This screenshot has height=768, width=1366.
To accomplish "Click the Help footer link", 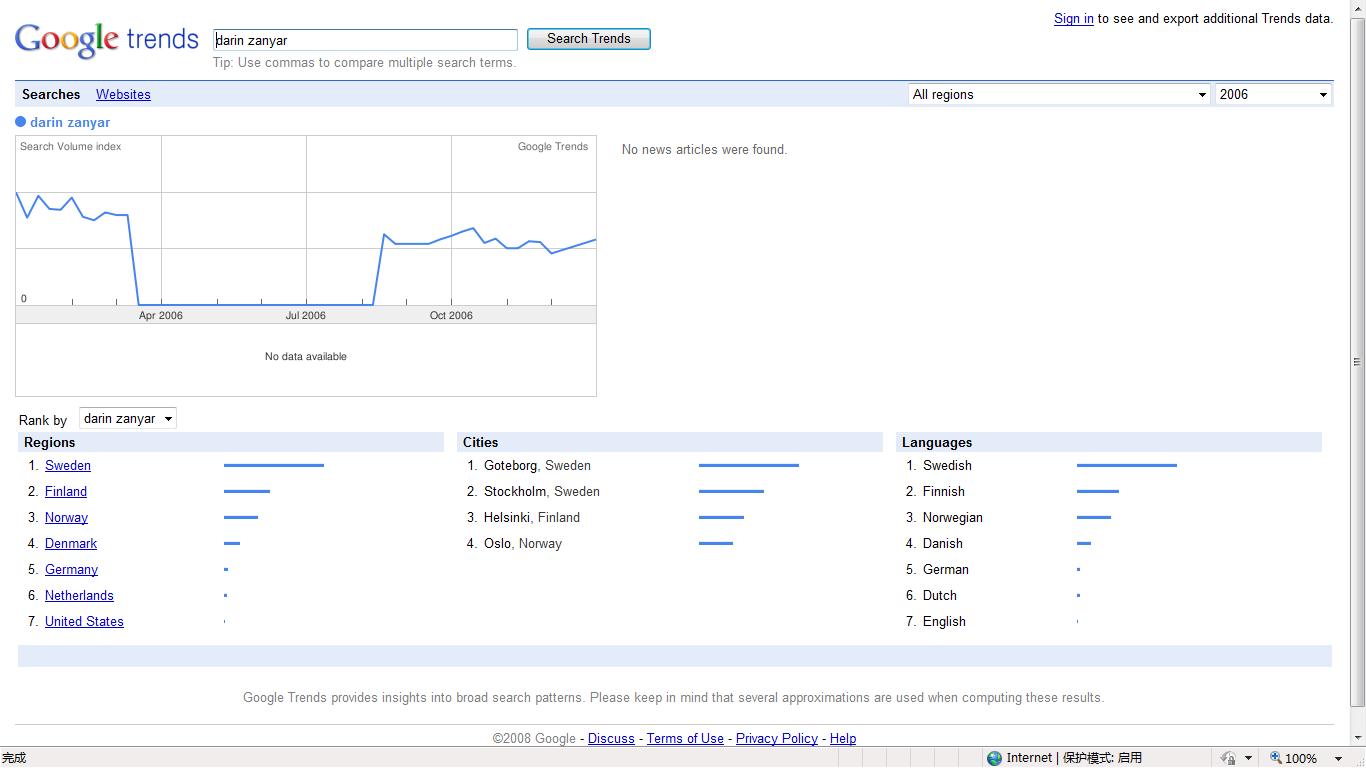I will coord(843,738).
